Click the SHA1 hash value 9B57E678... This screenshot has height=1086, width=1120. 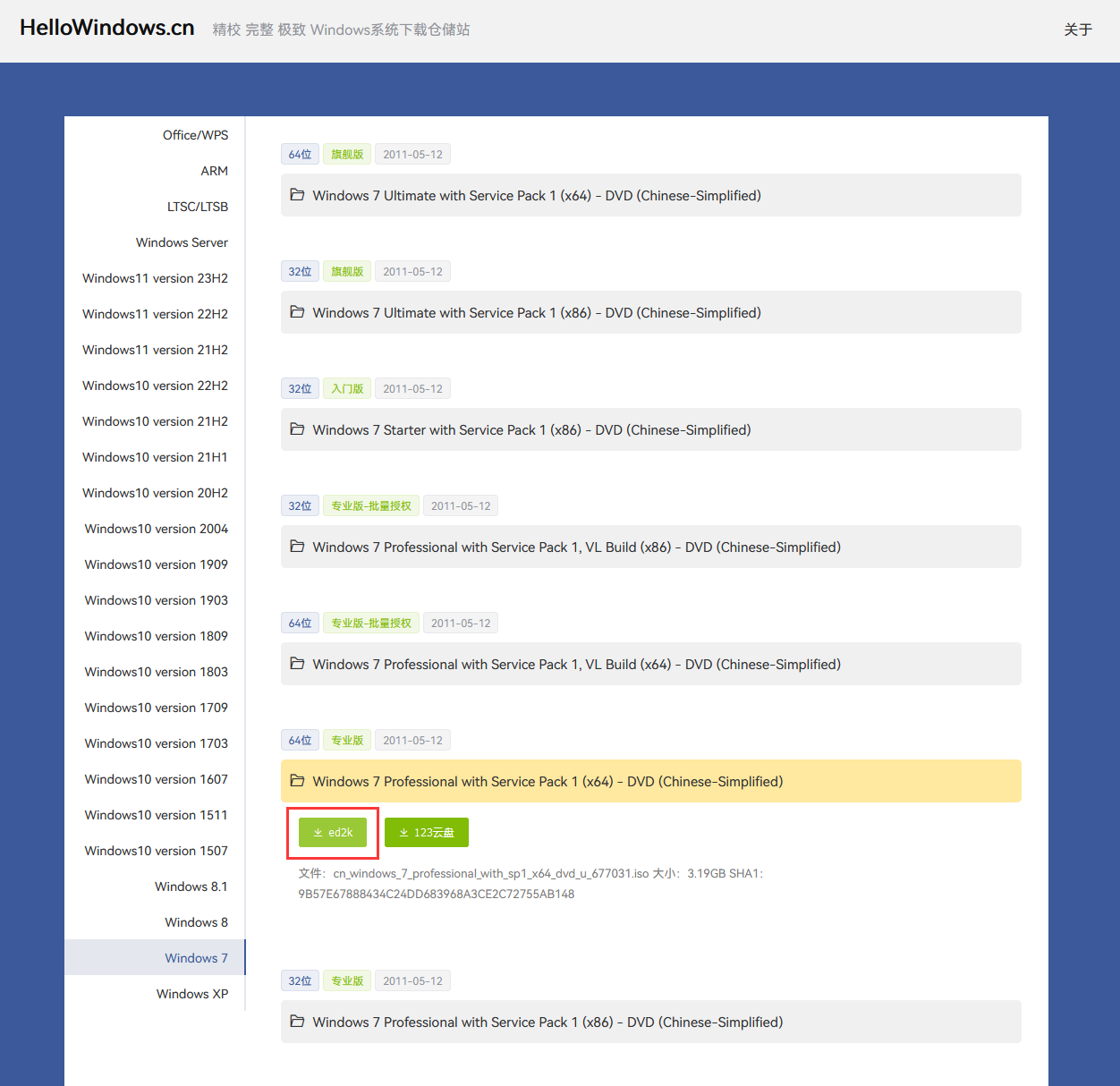437,894
